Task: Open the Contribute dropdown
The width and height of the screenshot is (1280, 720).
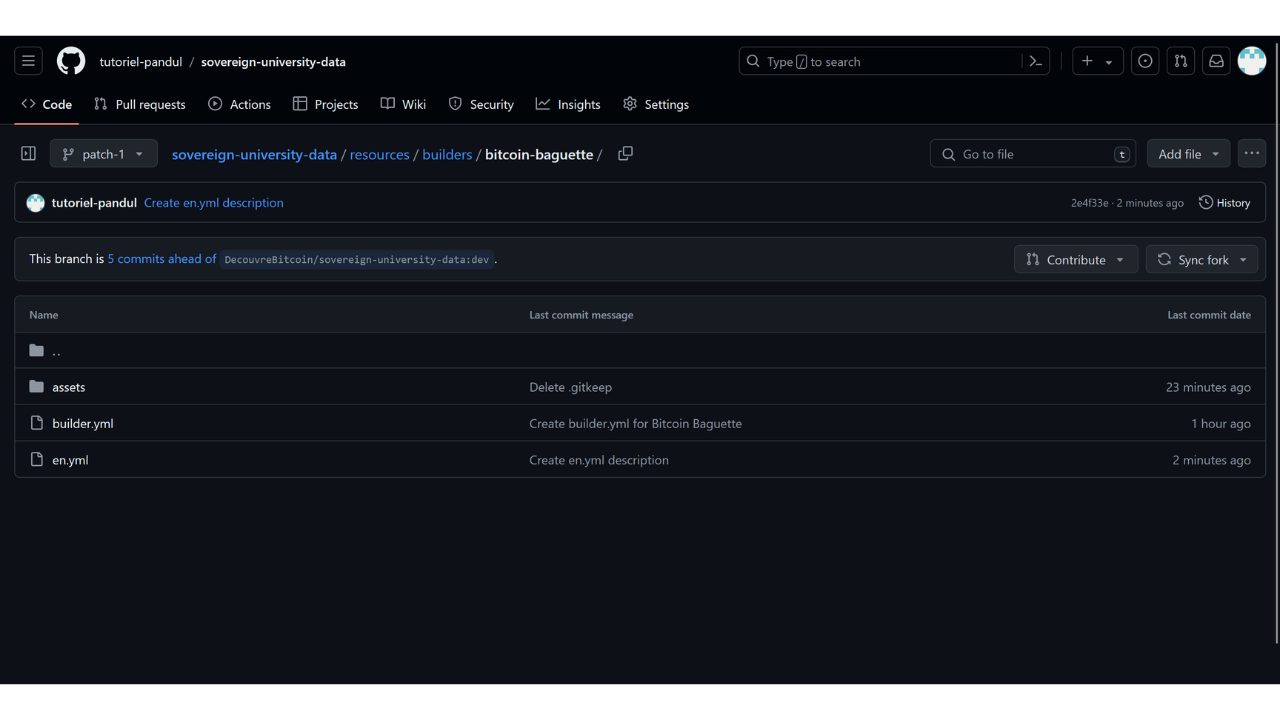Action: coord(1075,260)
